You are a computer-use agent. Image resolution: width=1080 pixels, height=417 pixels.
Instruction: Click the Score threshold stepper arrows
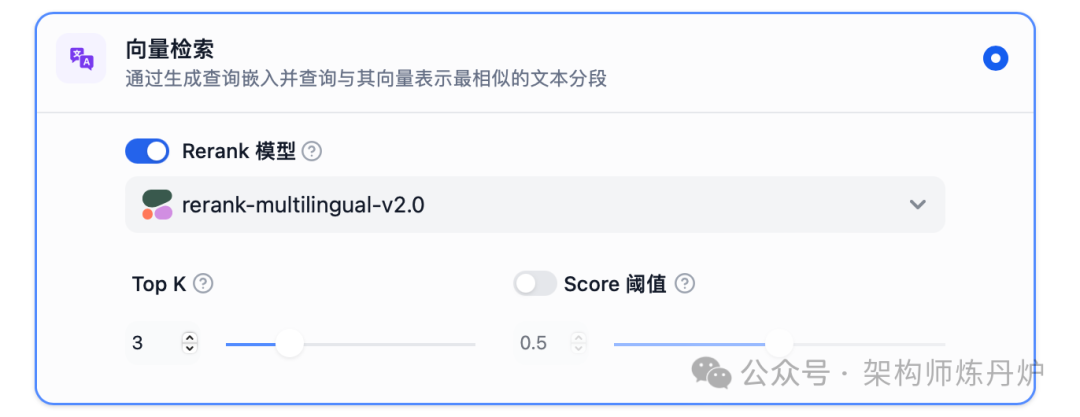(576, 343)
